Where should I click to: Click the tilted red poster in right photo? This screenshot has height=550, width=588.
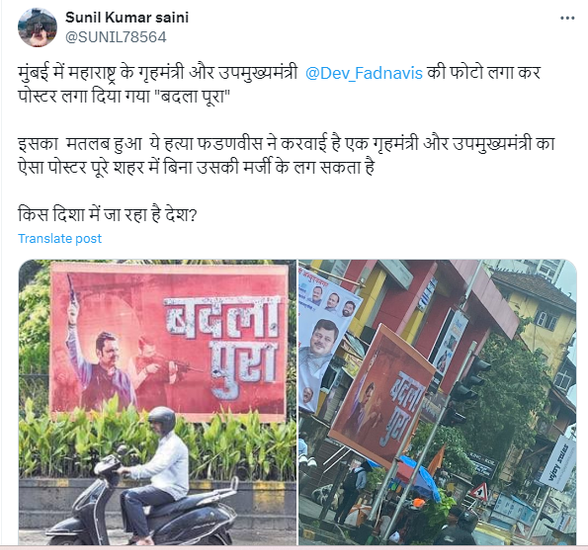[382, 396]
